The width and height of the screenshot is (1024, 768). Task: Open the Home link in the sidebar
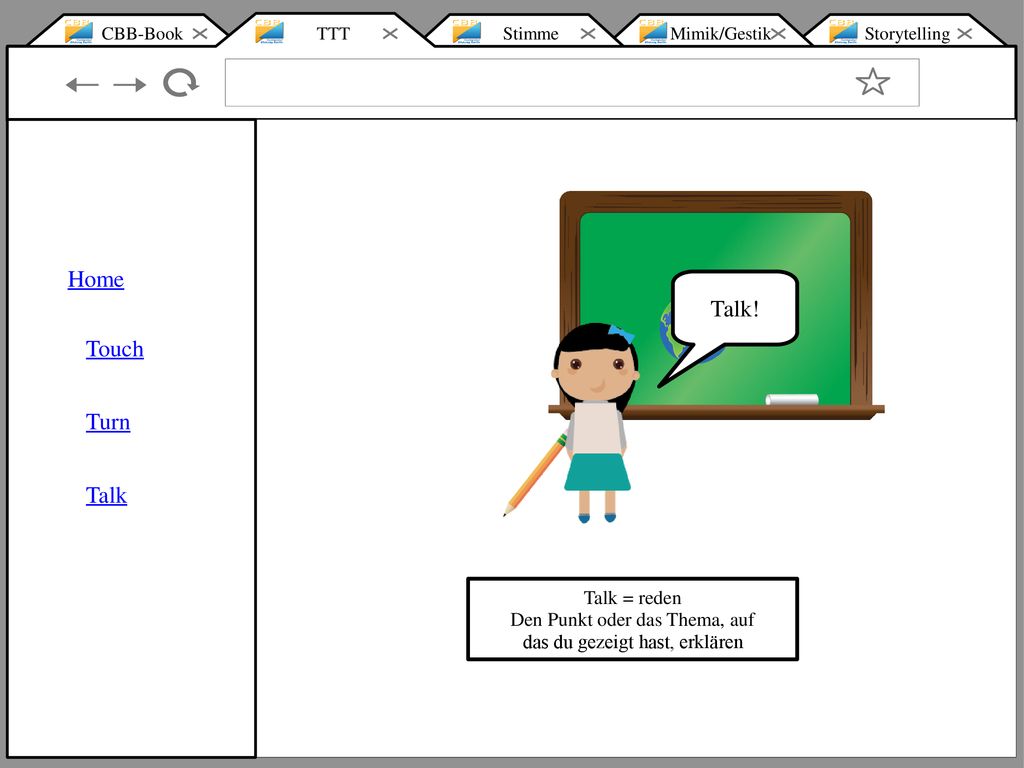(96, 280)
